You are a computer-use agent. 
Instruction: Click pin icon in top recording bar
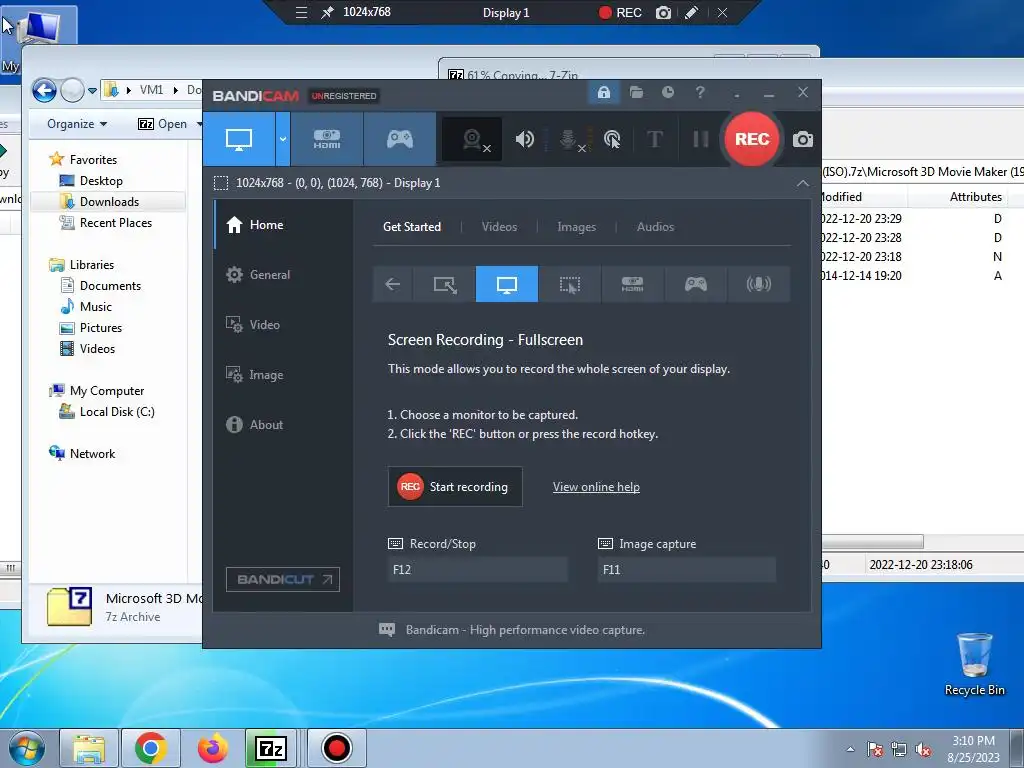pos(327,12)
